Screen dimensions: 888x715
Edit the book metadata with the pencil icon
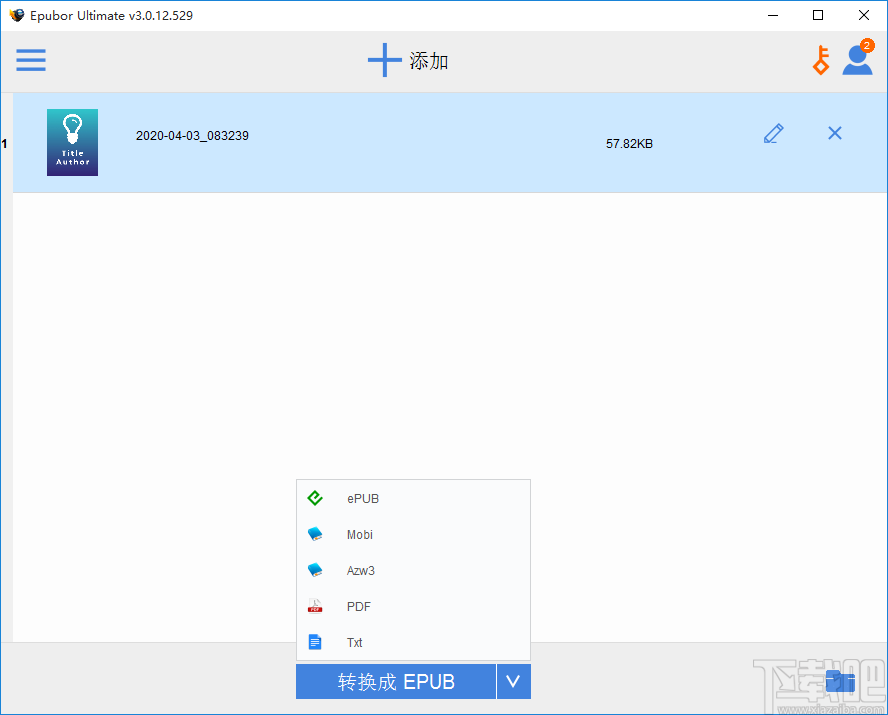click(773, 133)
